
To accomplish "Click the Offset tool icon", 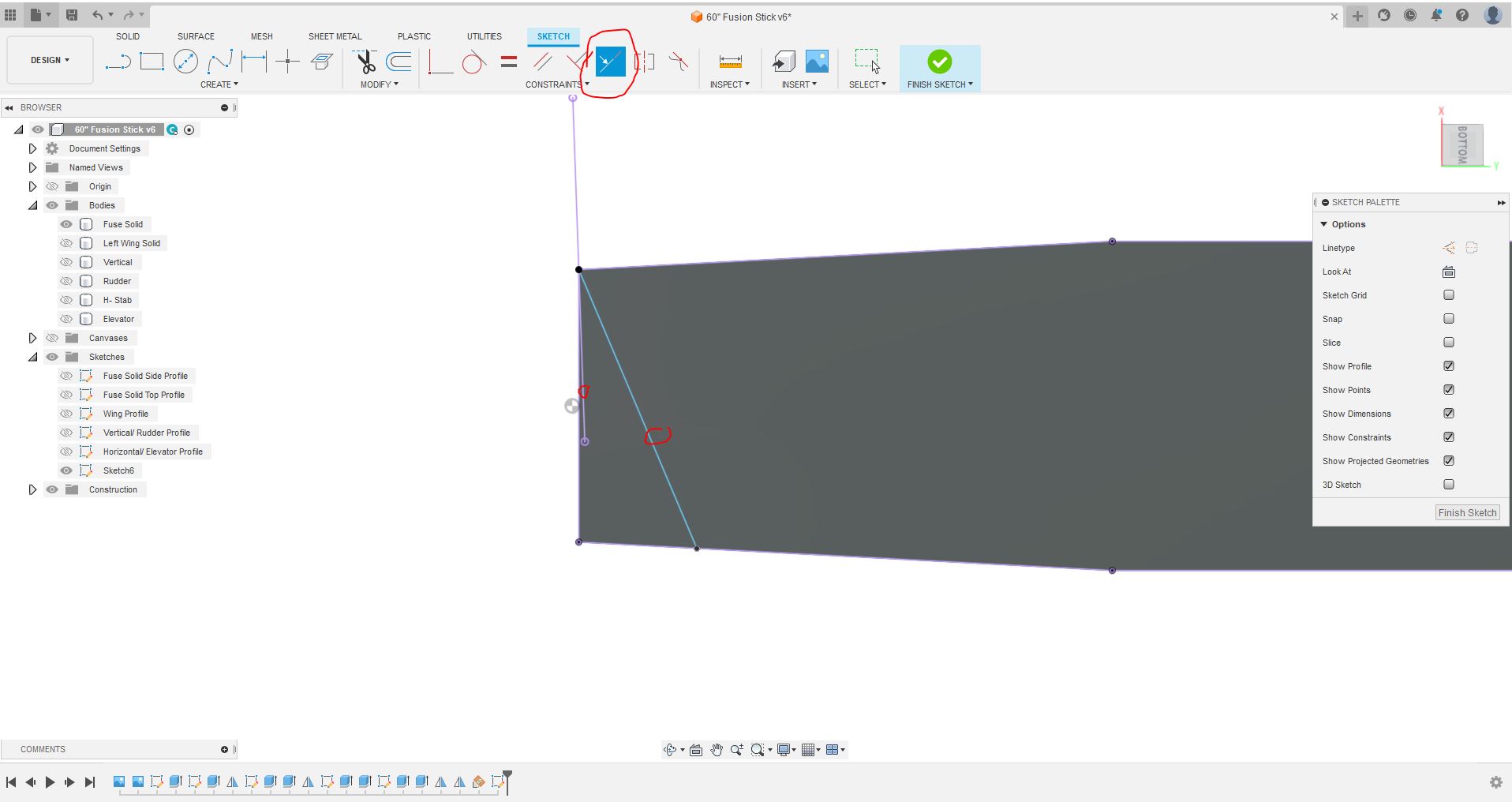I will tap(399, 62).
